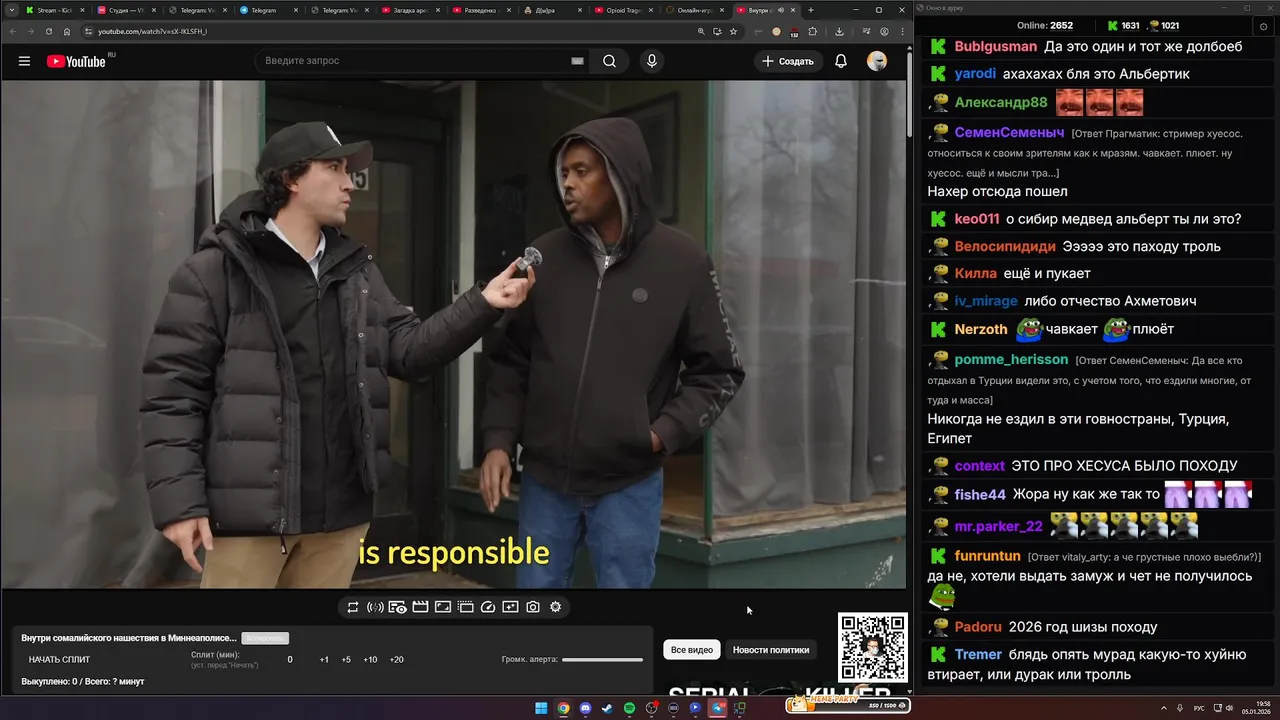This screenshot has height=720, width=1280.
Task: Click the broadcast signal icon in player toolbar
Action: (375, 607)
